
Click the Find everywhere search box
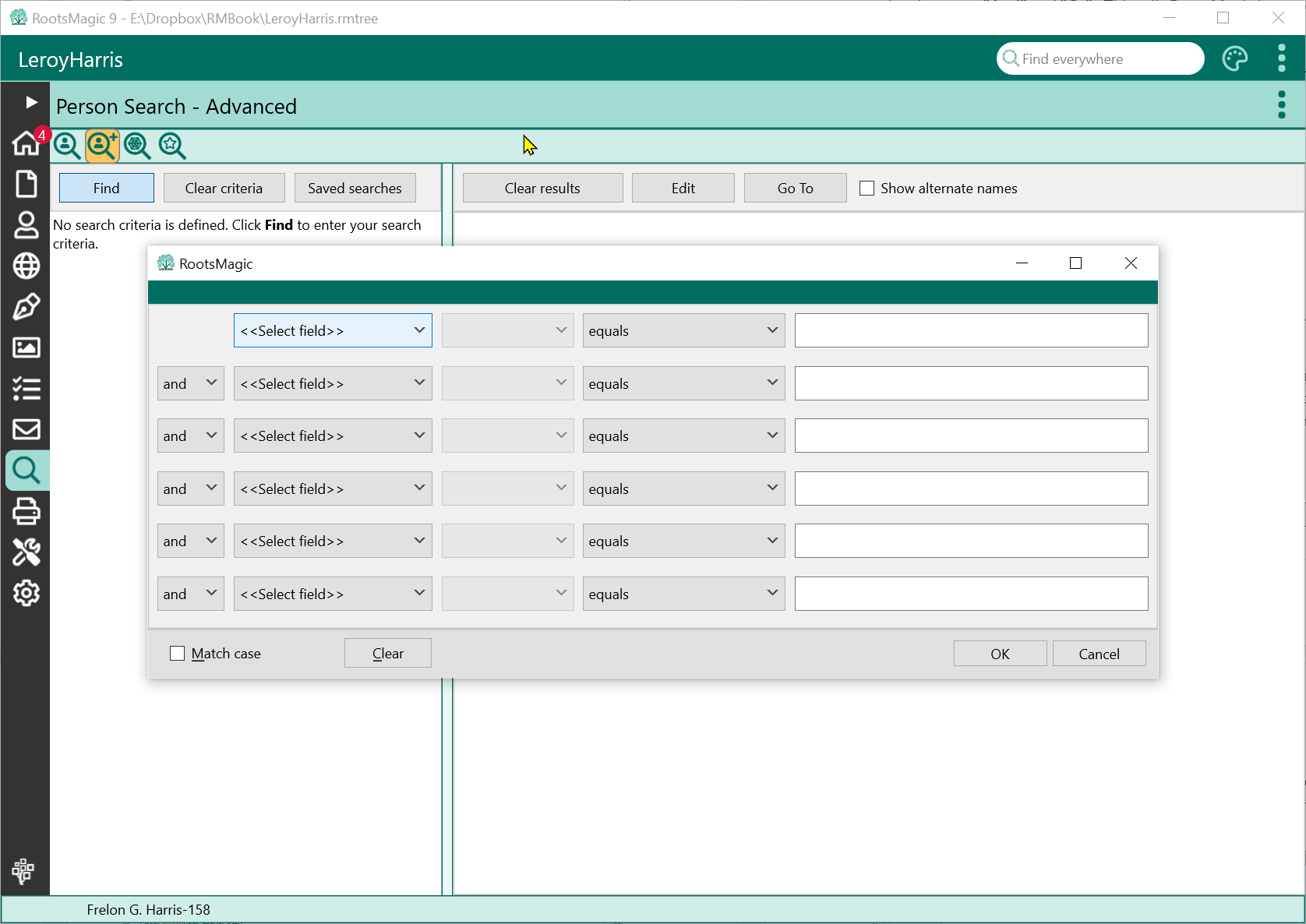point(1107,59)
